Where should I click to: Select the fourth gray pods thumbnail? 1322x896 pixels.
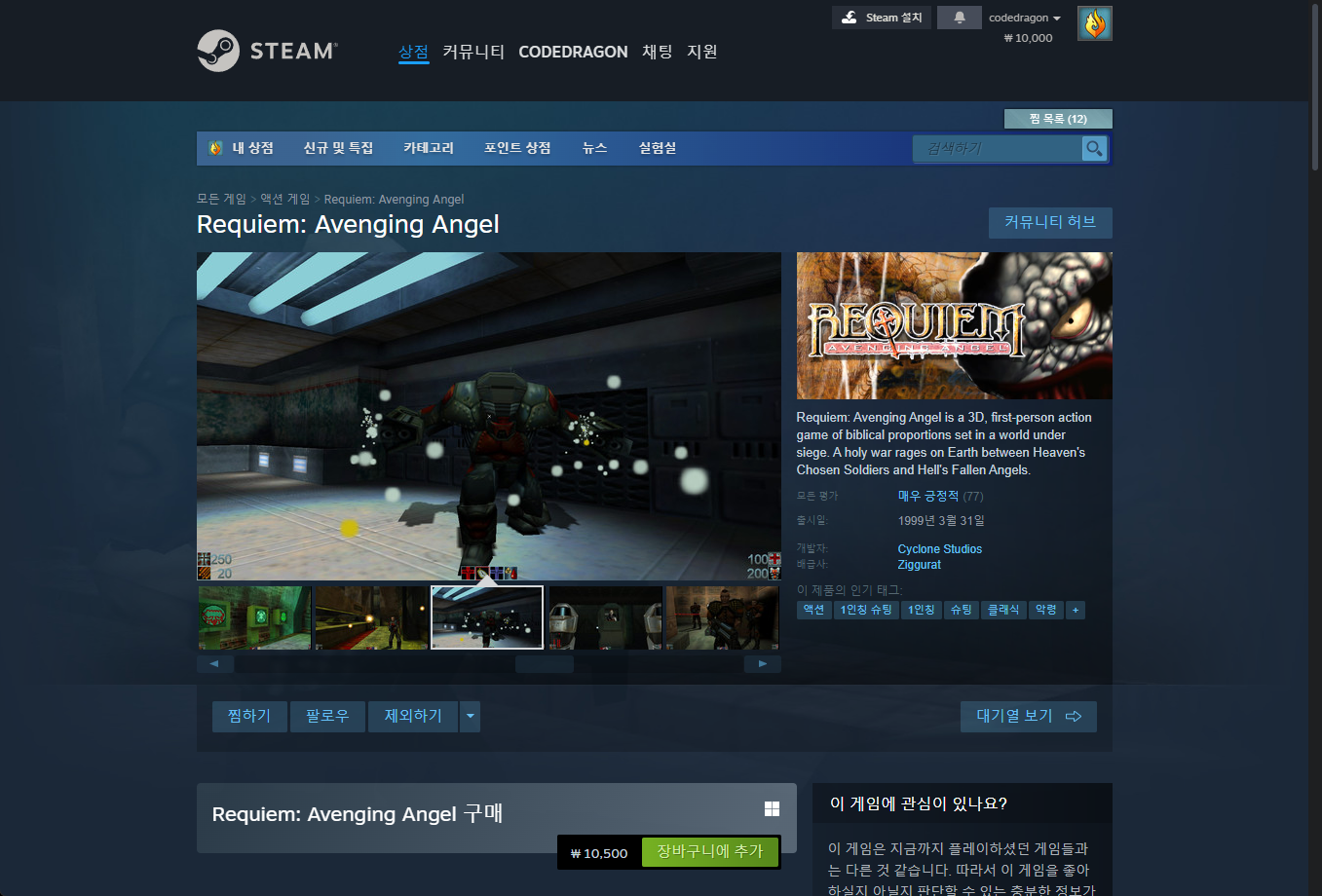coord(605,617)
